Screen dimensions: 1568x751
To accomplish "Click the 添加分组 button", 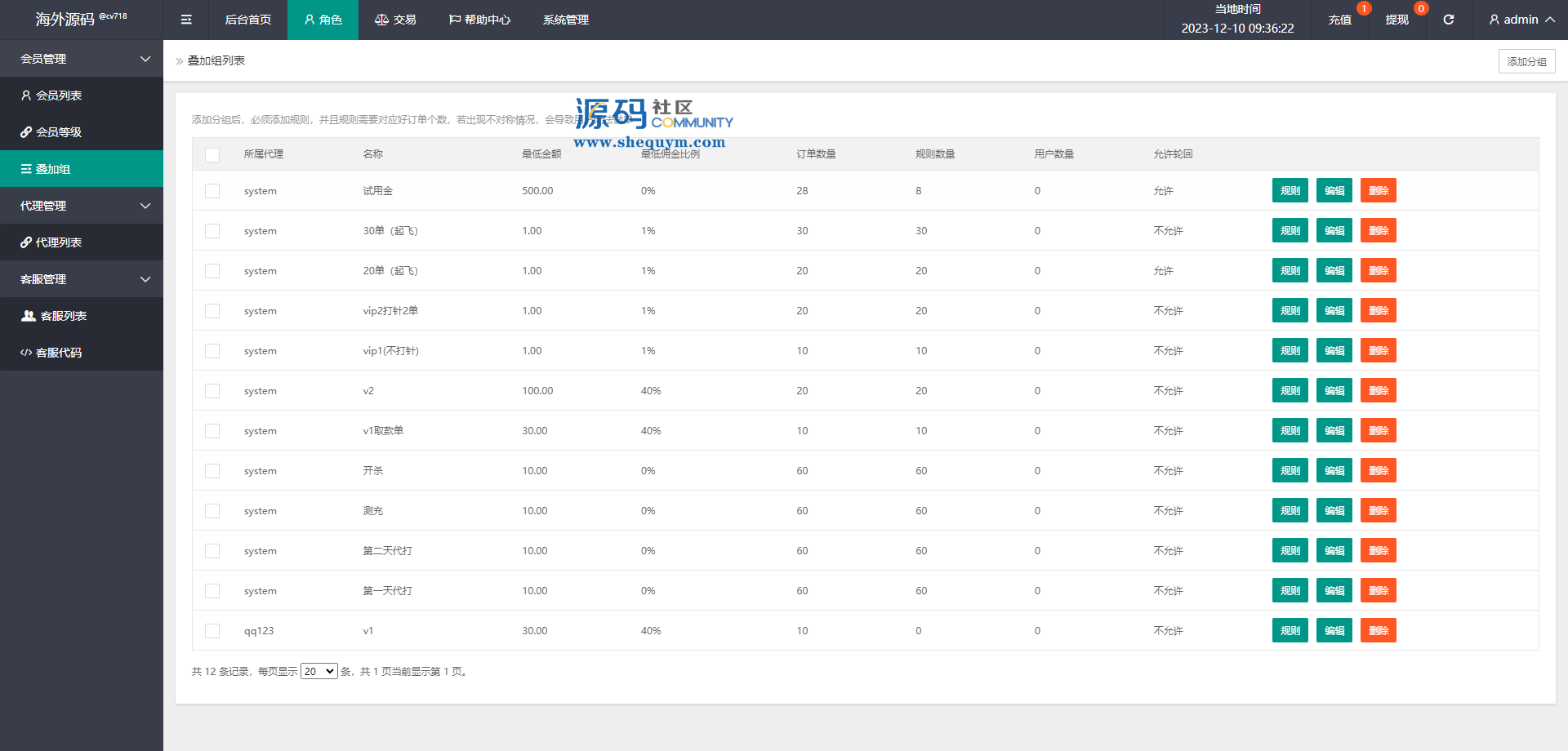I will pyautogui.click(x=1526, y=61).
